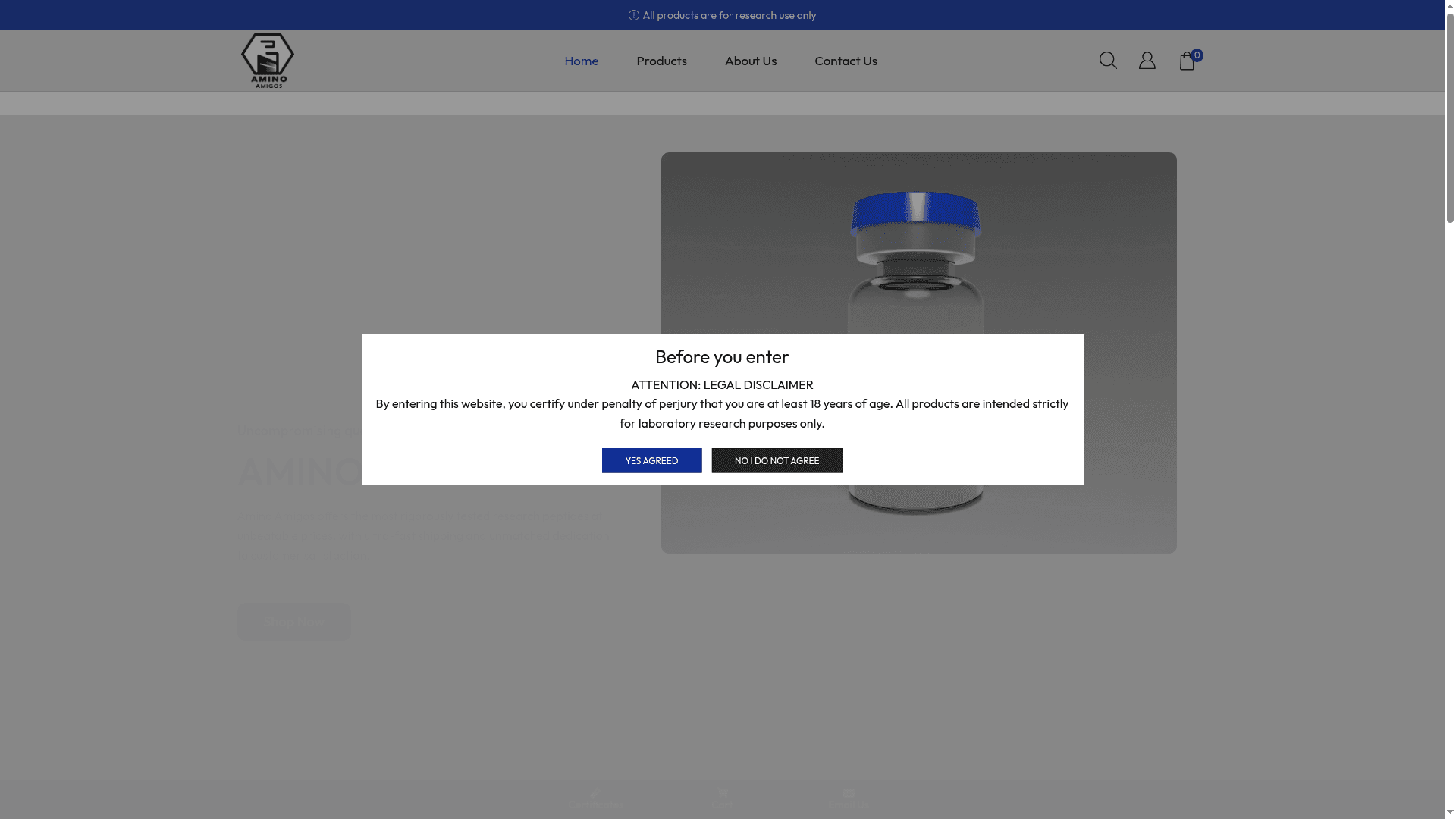The height and width of the screenshot is (819, 1456).
Task: Go to the Home menu item
Action: [581, 61]
